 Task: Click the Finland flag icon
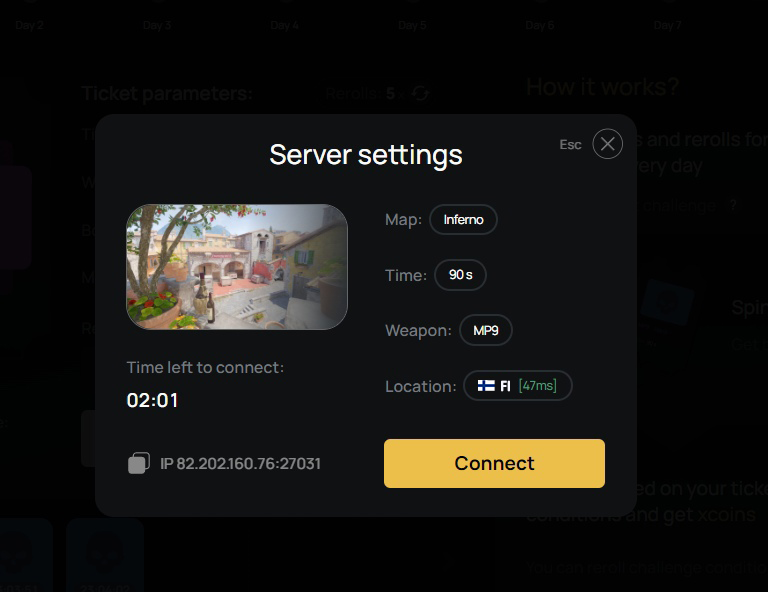(486, 386)
